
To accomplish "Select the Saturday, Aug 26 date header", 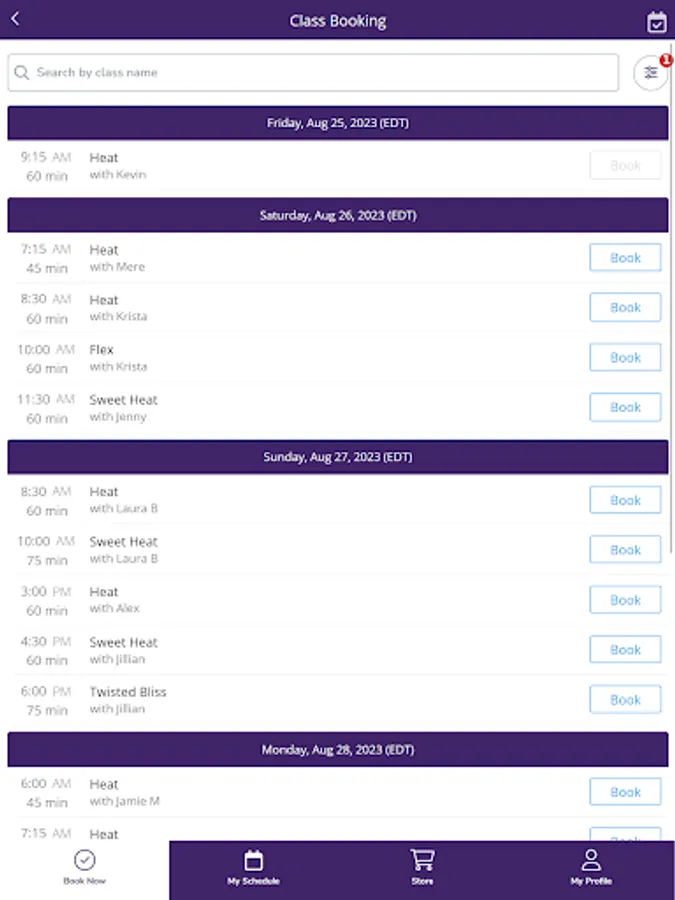I will 338,215.
